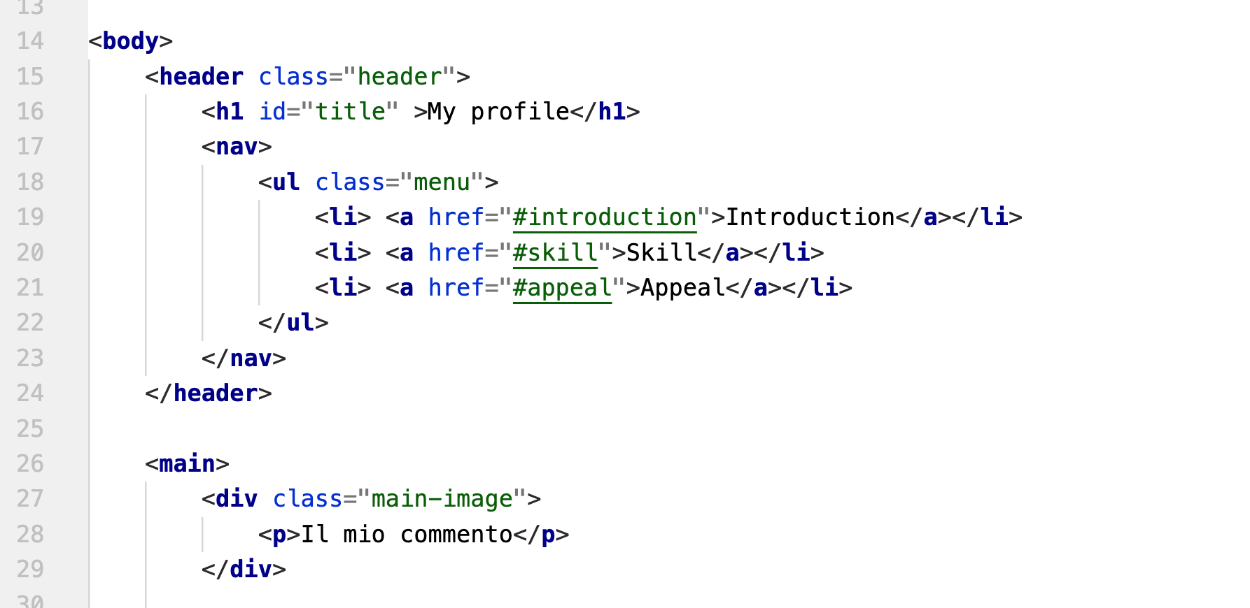Click the closing div tag on line 29
This screenshot has height=608, width=1250.
[244, 570]
